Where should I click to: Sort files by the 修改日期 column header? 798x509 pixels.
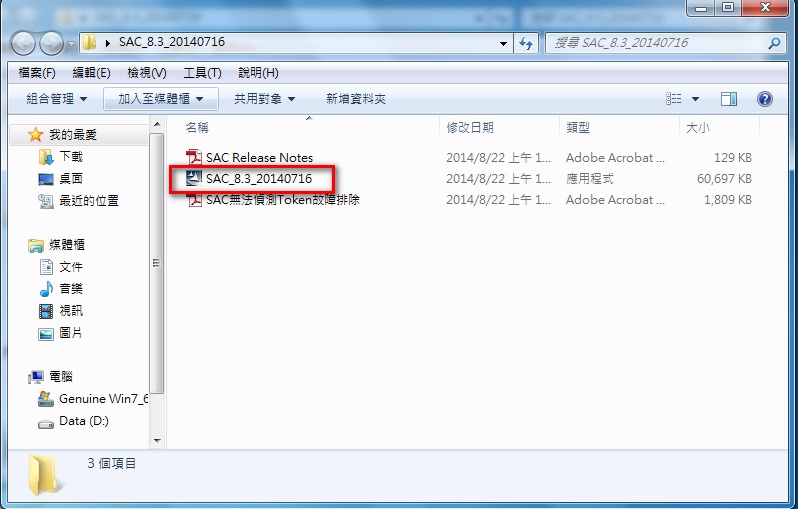(x=470, y=128)
